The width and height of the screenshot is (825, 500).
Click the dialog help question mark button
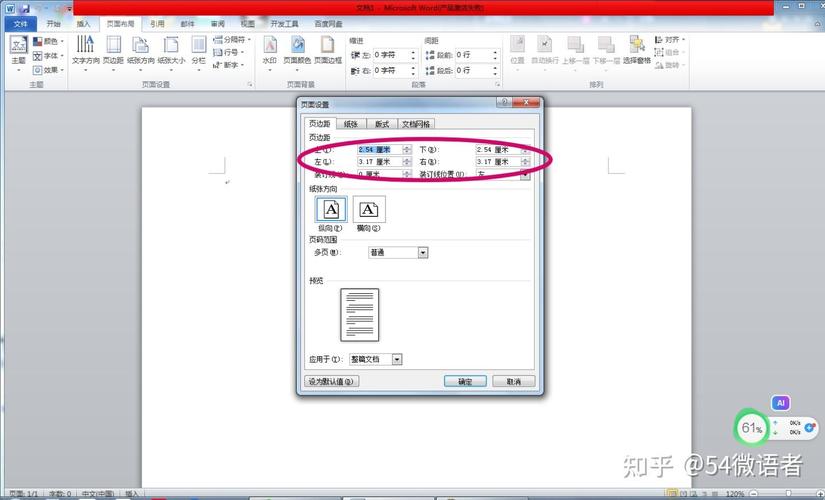504,102
